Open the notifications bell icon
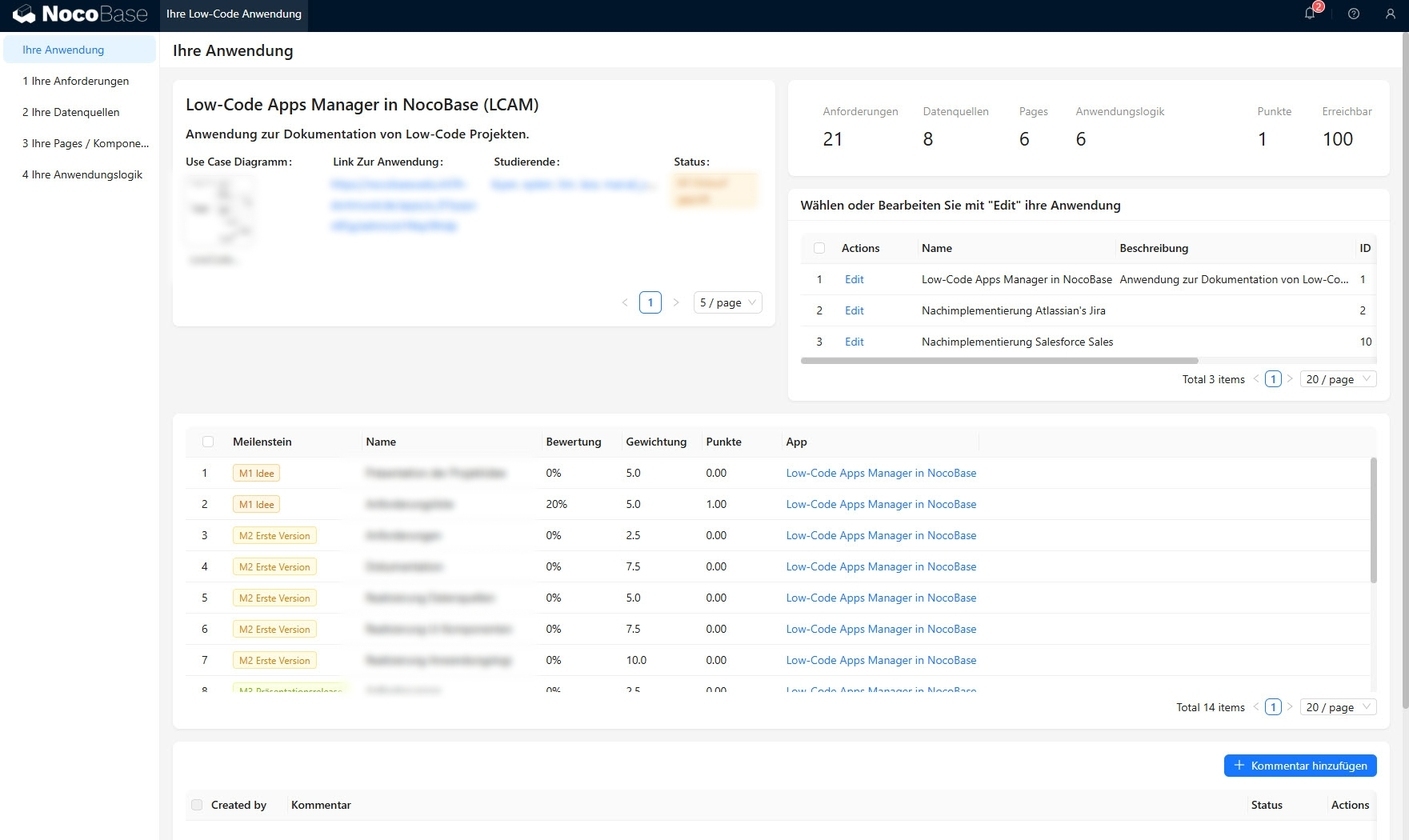This screenshot has width=1409, height=840. 1310,14
